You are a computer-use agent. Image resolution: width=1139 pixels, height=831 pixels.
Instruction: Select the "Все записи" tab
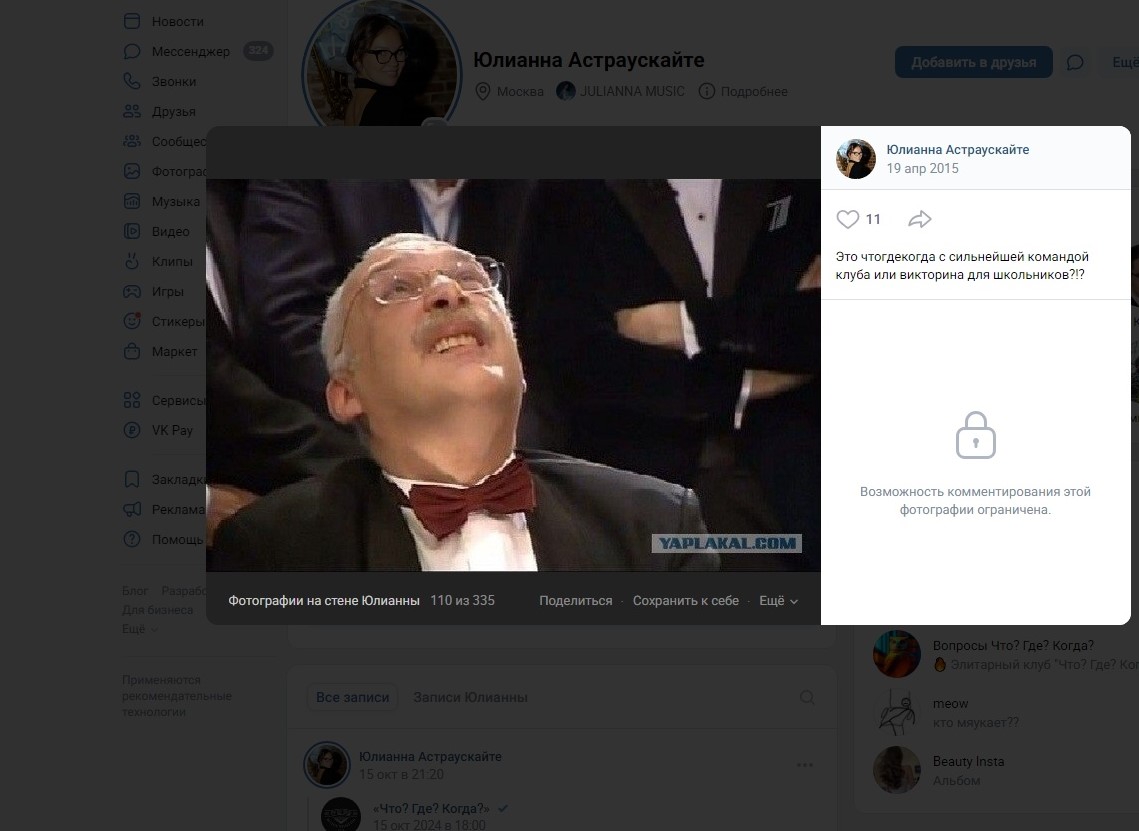pyautogui.click(x=352, y=697)
